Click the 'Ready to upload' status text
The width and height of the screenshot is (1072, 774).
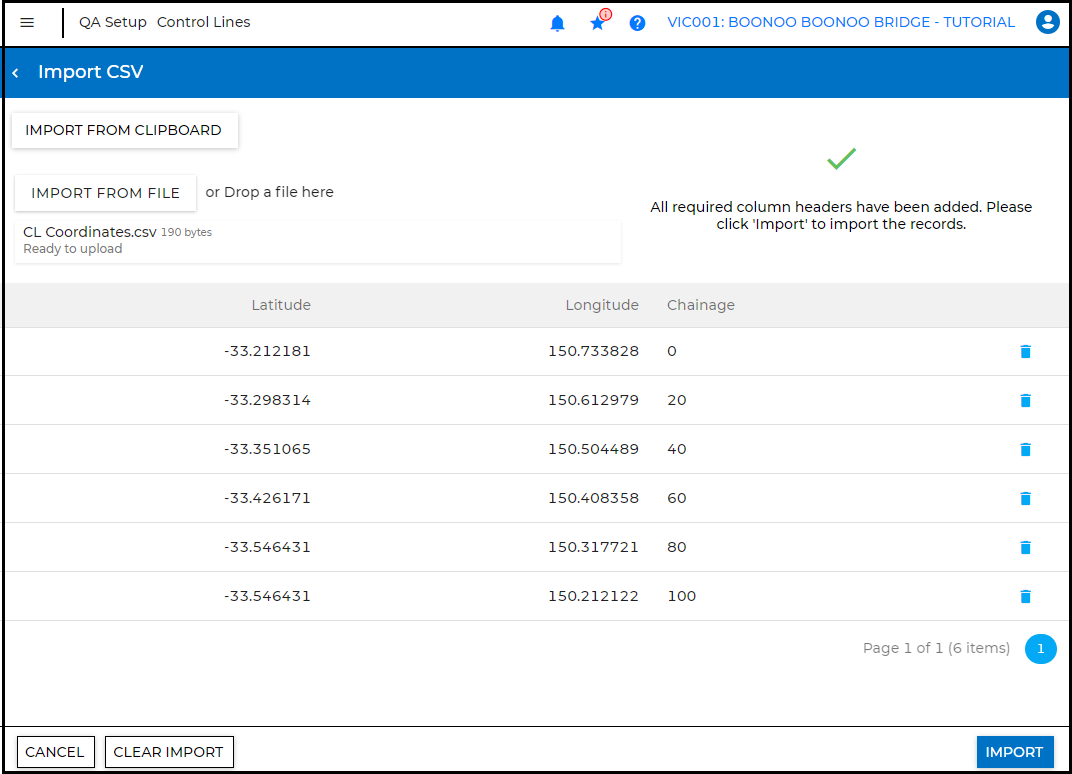pyautogui.click(x=72, y=249)
